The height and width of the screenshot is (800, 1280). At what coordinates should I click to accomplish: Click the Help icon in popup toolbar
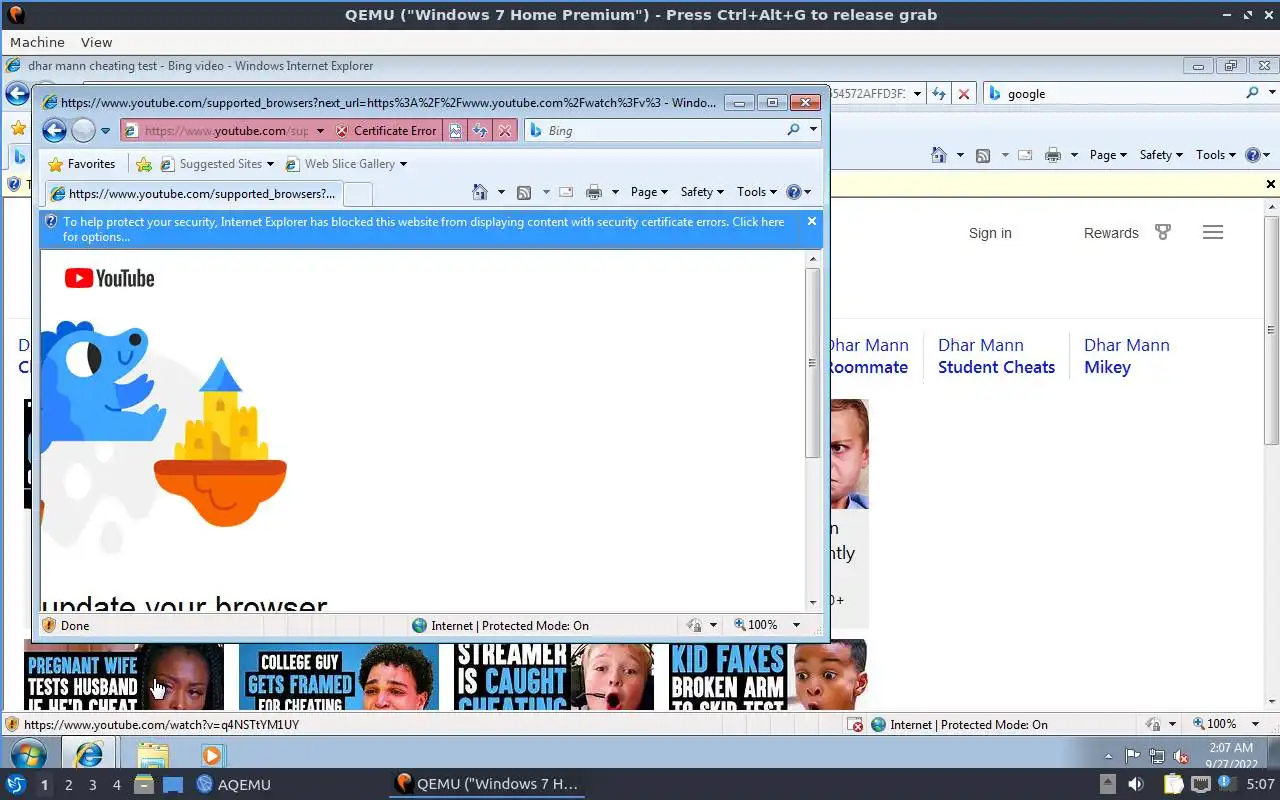coord(794,192)
